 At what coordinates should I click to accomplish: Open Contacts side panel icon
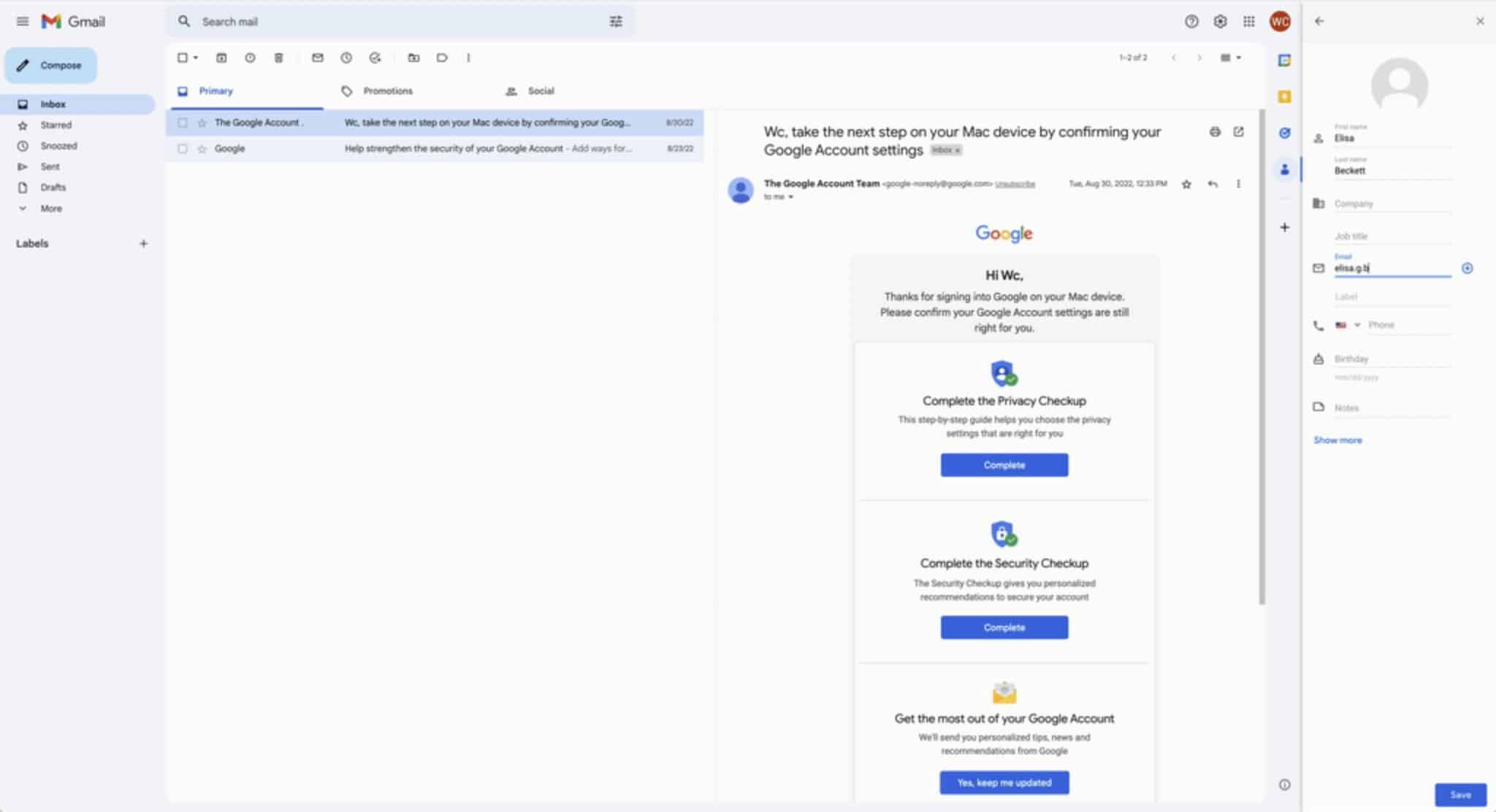(1284, 169)
